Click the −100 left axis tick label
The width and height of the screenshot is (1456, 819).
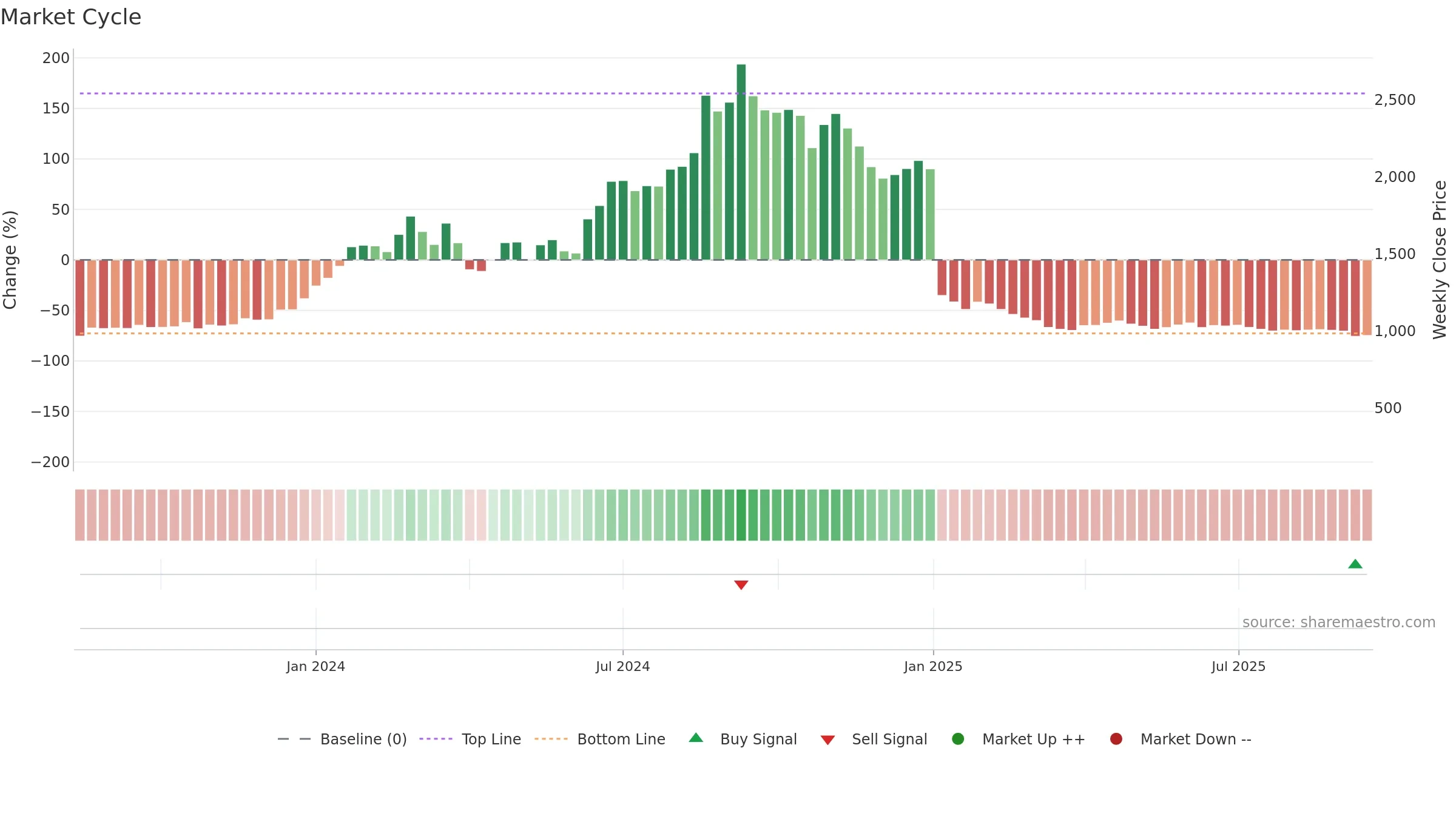click(x=50, y=361)
